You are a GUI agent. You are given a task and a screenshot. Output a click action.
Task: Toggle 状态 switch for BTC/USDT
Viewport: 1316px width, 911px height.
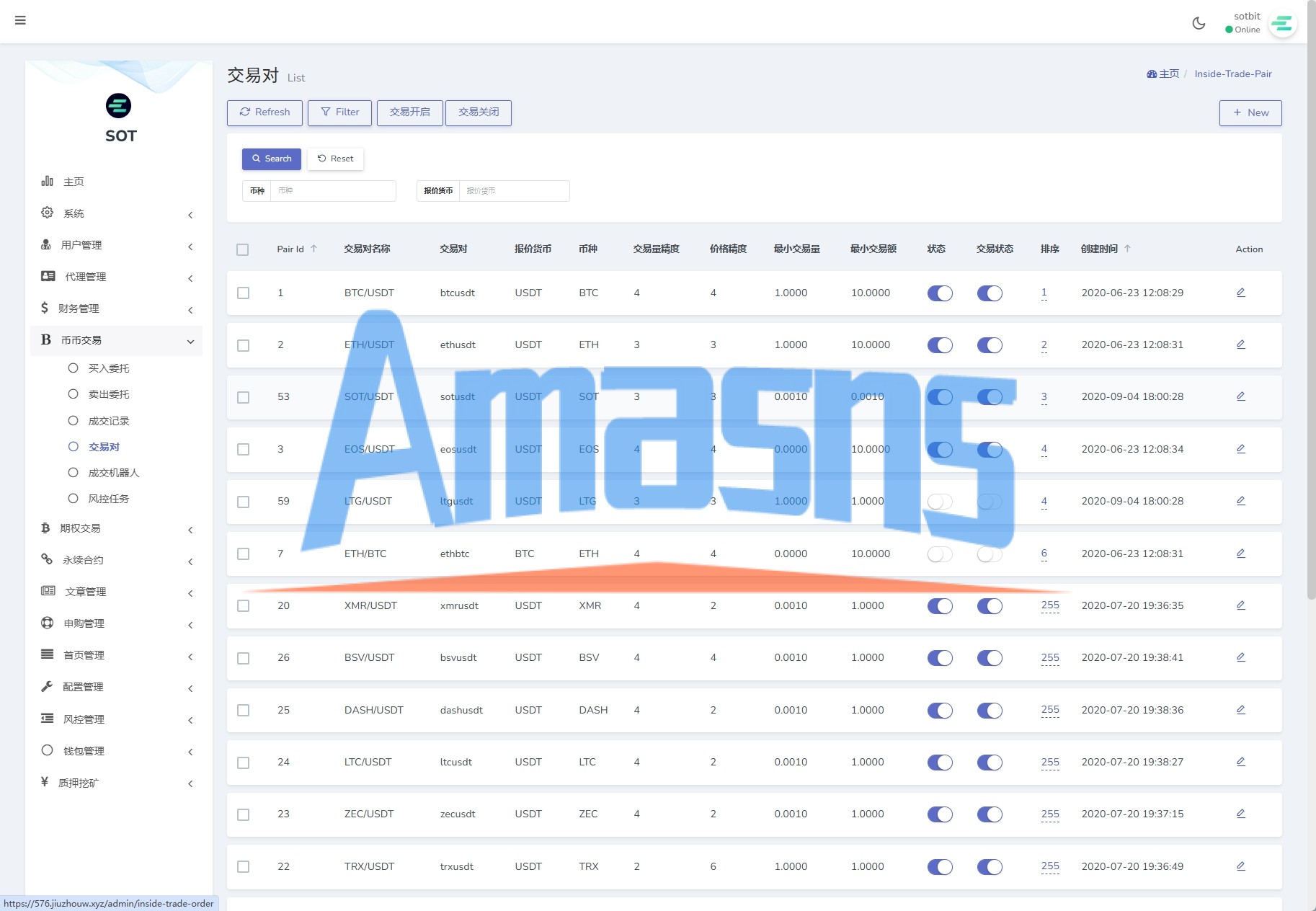pyautogui.click(x=940, y=293)
